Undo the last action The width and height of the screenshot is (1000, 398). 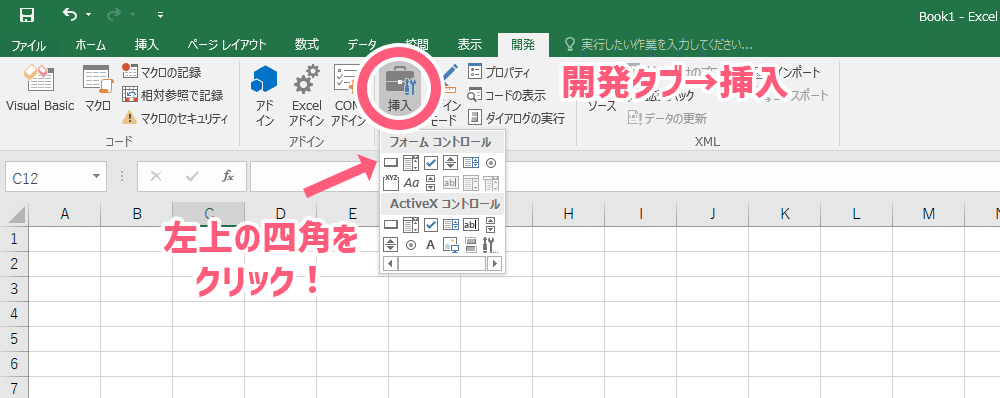click(x=70, y=14)
